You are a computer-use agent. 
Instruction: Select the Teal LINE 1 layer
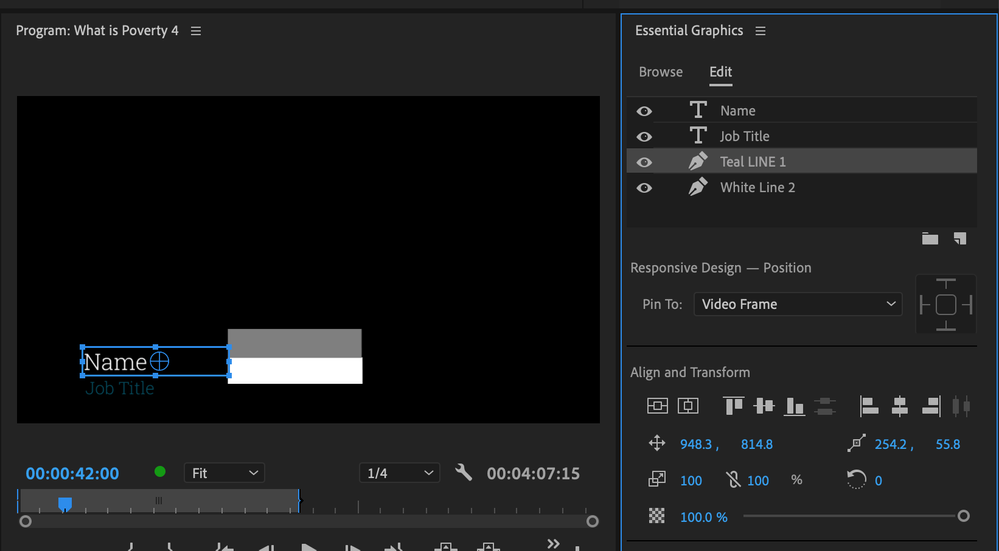pyautogui.click(x=801, y=161)
